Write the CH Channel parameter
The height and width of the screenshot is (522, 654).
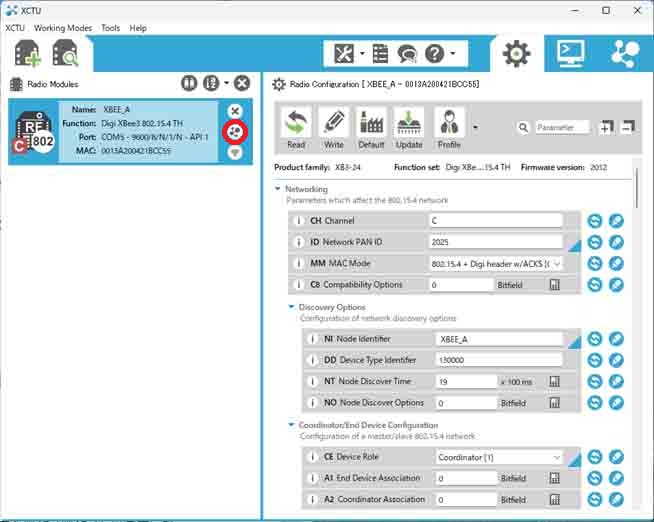tap(616, 221)
